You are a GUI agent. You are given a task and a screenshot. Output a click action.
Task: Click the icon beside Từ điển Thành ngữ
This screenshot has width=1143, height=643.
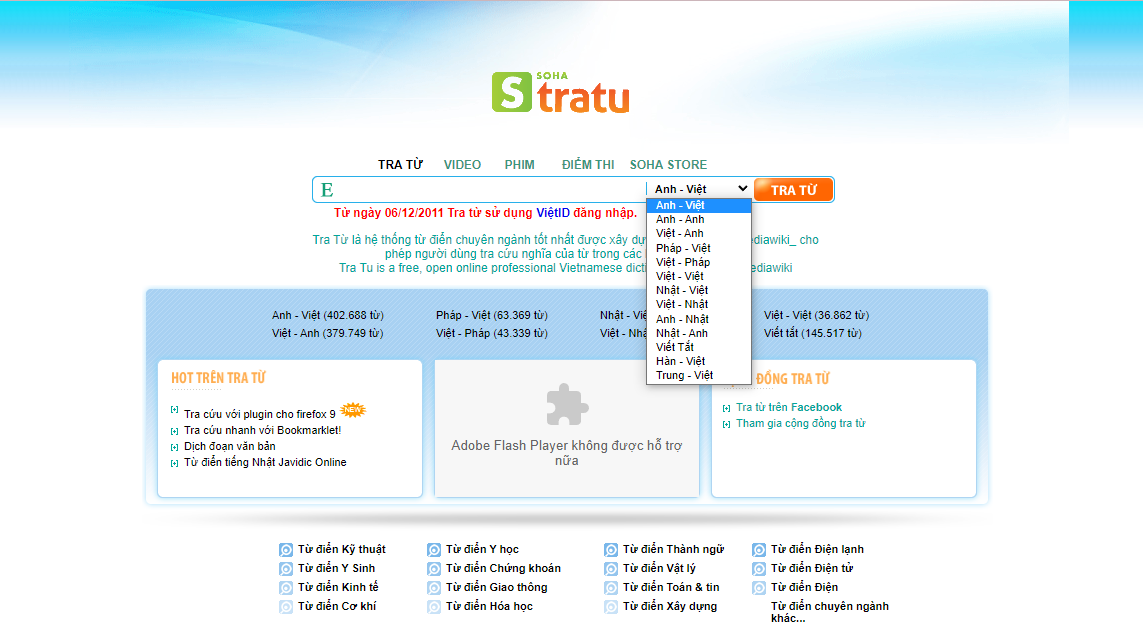pyautogui.click(x=611, y=550)
